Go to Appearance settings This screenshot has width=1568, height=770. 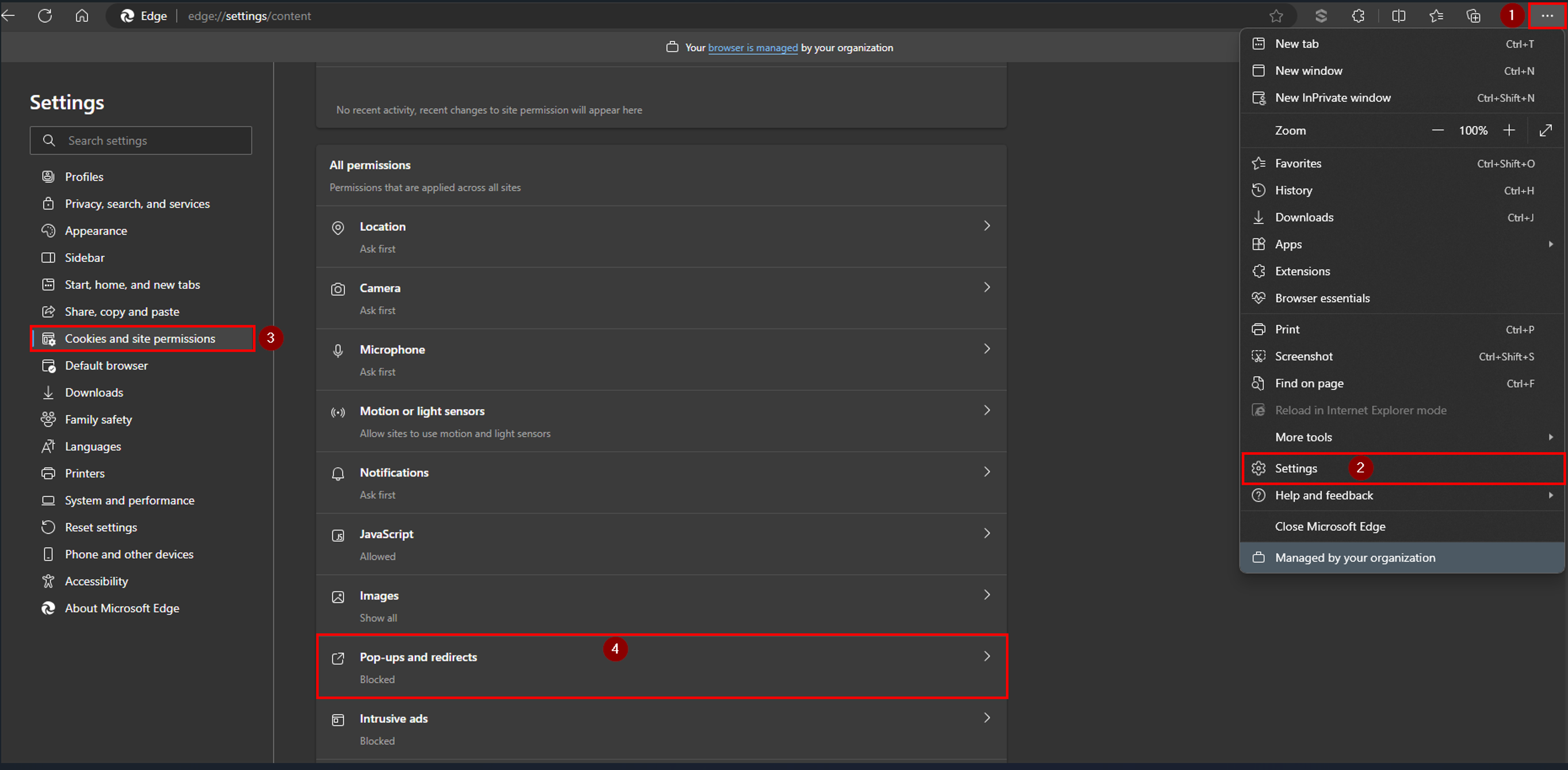pos(140,231)
